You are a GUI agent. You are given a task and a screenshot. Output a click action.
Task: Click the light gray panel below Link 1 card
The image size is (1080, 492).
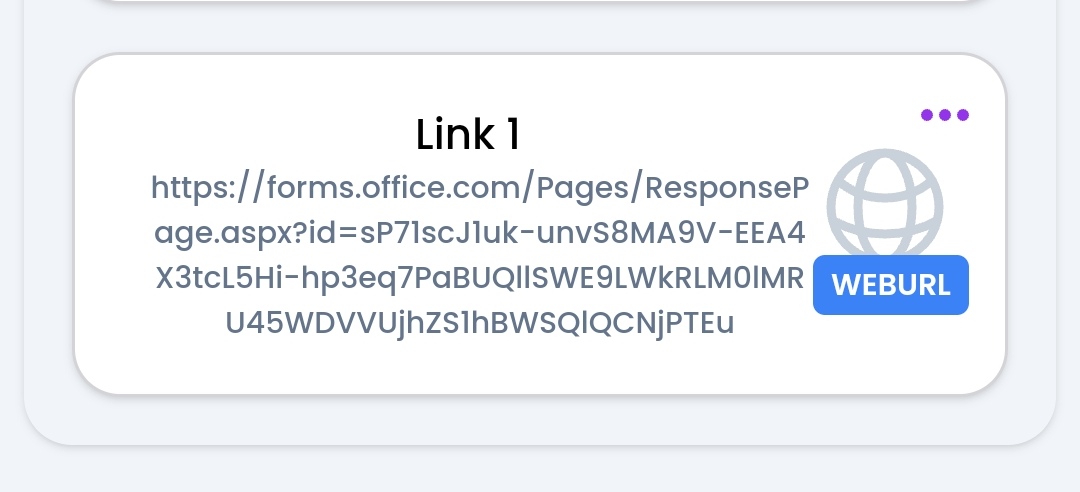pos(540,420)
